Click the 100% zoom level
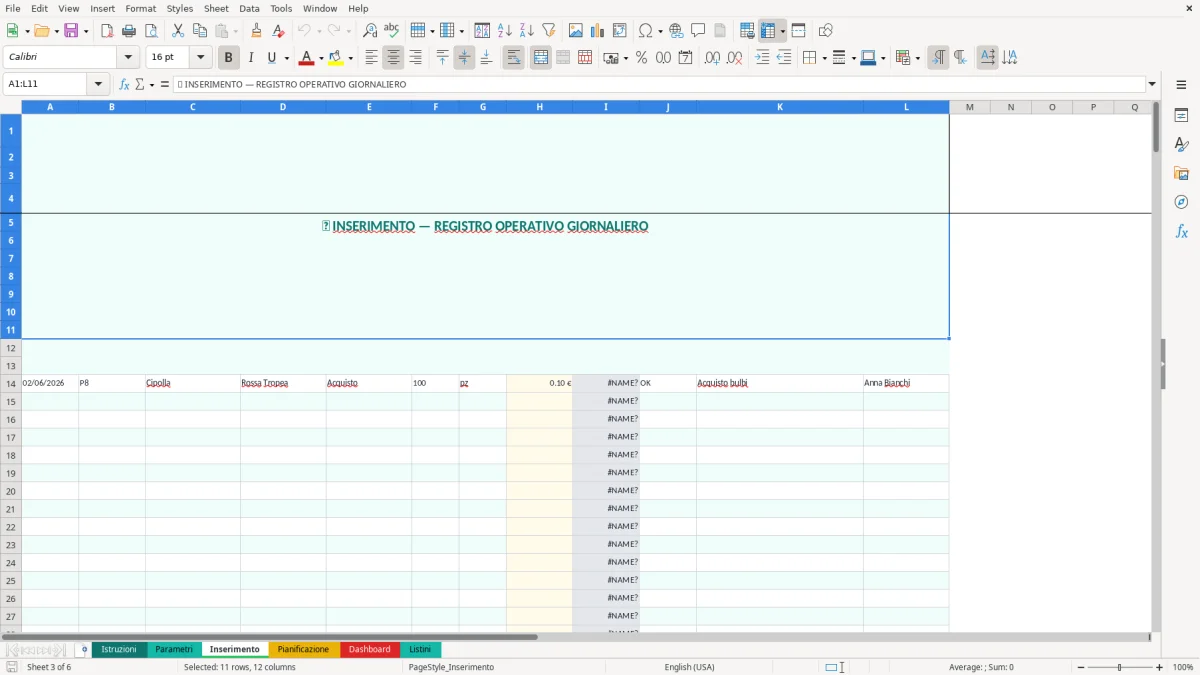This screenshot has width=1200, height=675. pos(1183,667)
